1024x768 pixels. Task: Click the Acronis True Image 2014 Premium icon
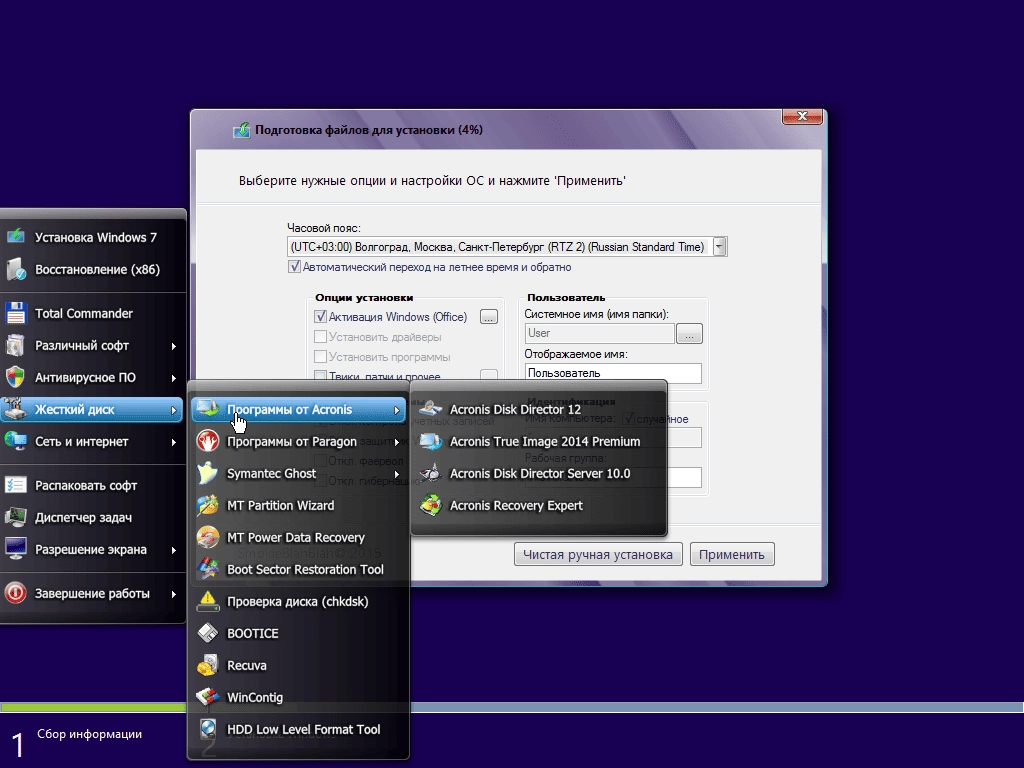click(x=430, y=441)
